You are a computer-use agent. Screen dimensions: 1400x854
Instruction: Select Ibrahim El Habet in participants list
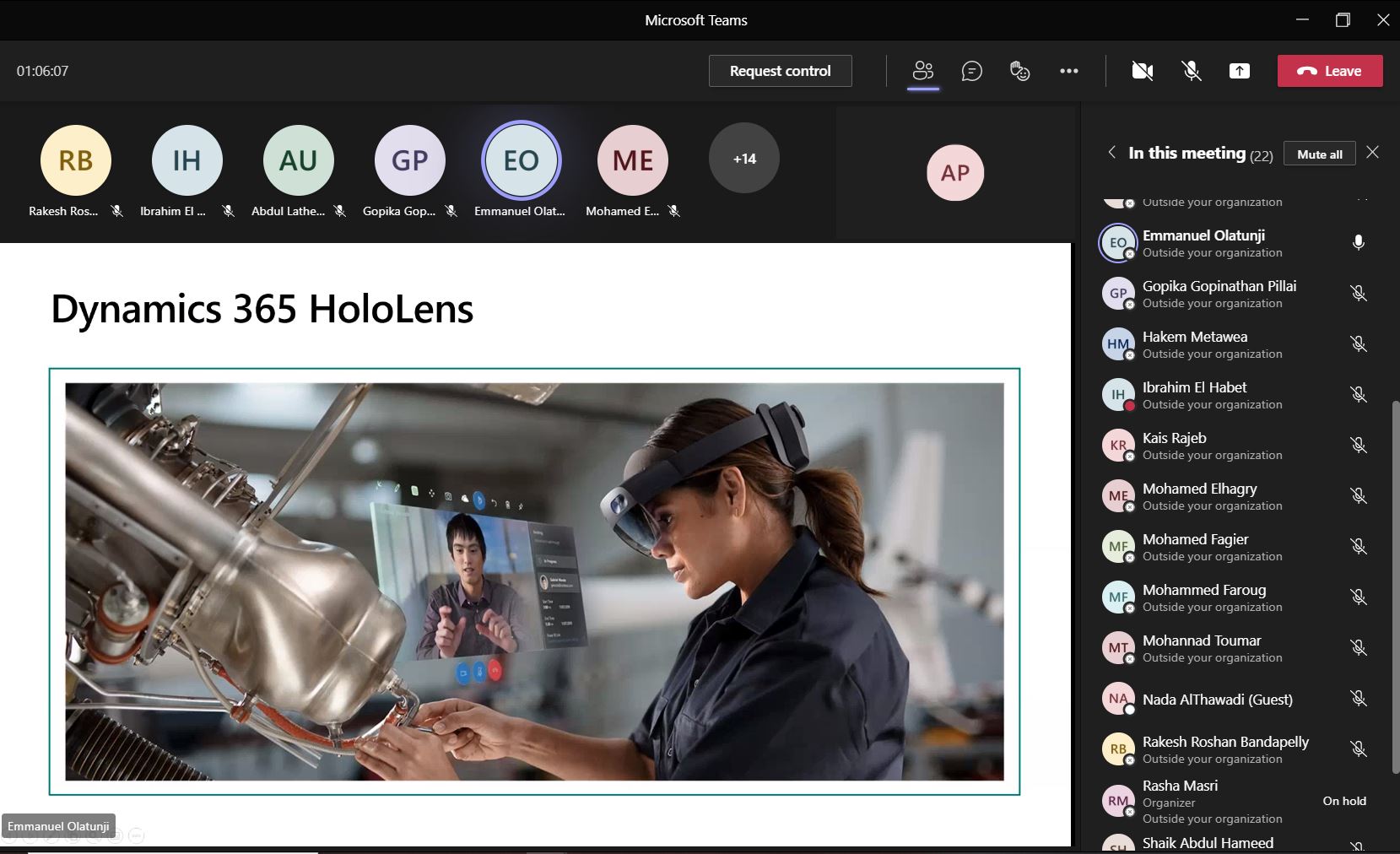tap(1235, 395)
